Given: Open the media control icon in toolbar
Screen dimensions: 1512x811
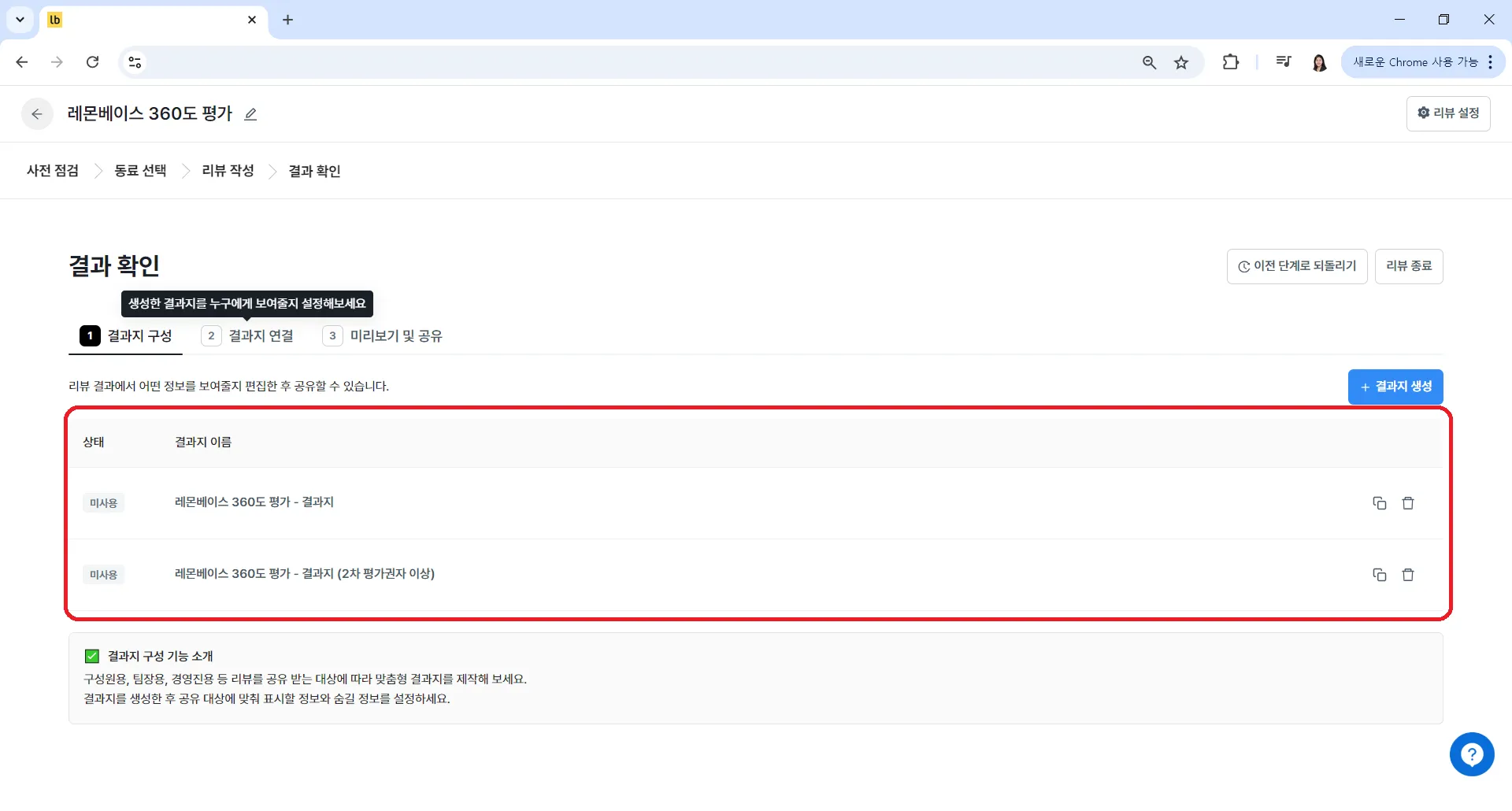Looking at the screenshot, I should point(1283,62).
